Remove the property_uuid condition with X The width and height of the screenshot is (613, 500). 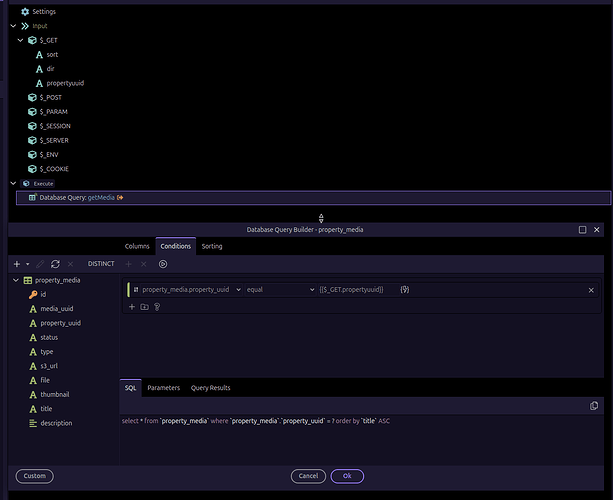(591, 290)
